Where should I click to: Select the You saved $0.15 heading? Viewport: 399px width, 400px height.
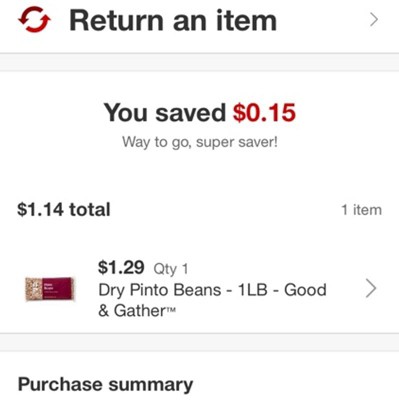[x=200, y=113]
